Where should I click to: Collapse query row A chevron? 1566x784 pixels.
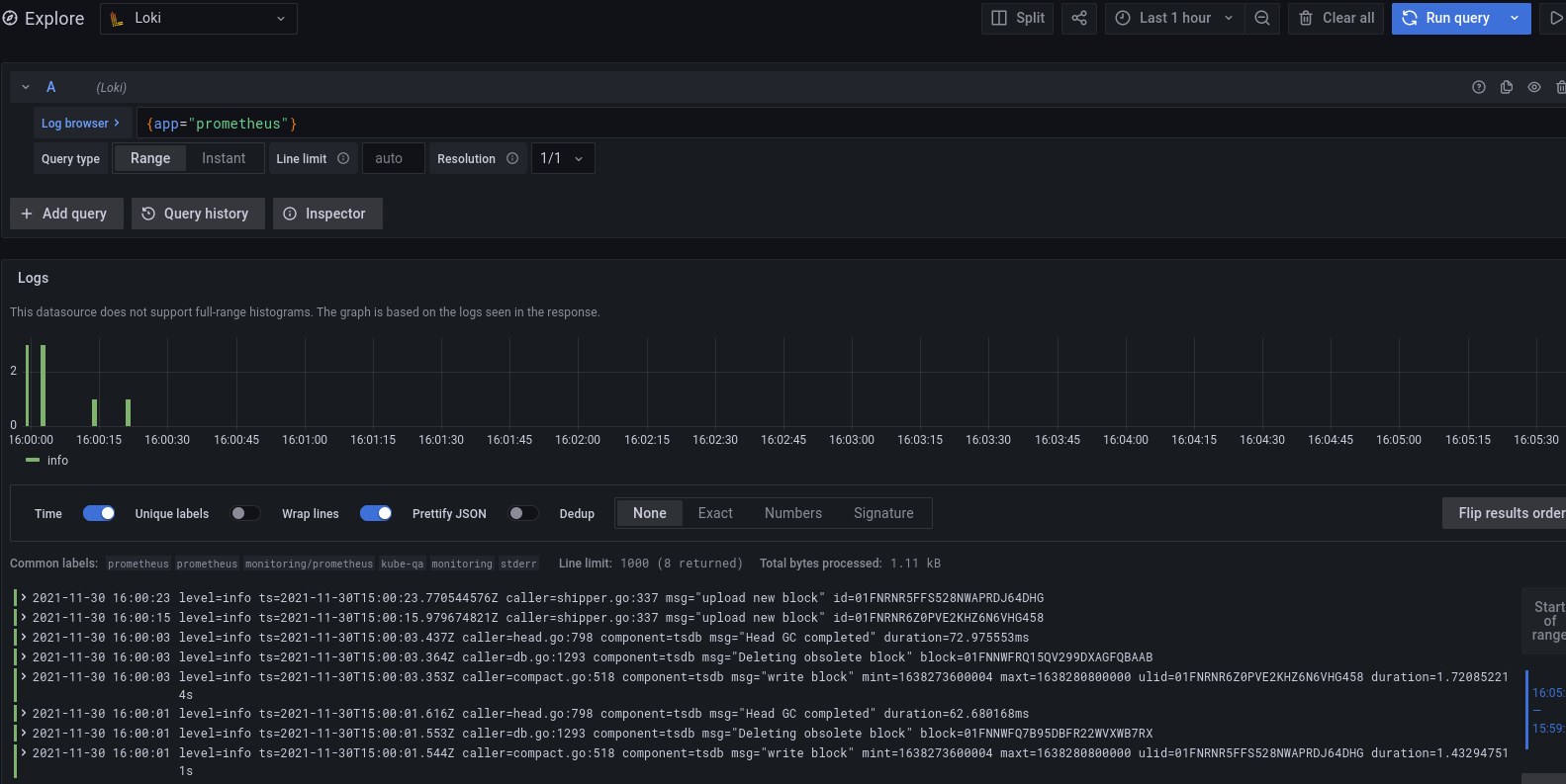coord(26,87)
